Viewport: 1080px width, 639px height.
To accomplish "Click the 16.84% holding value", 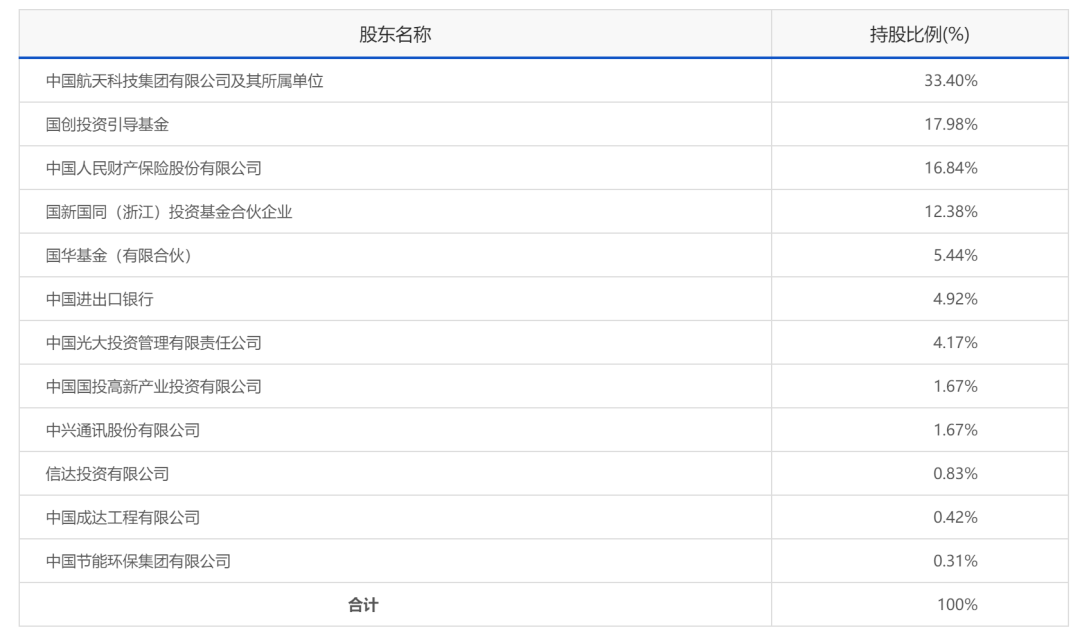I will tap(951, 169).
